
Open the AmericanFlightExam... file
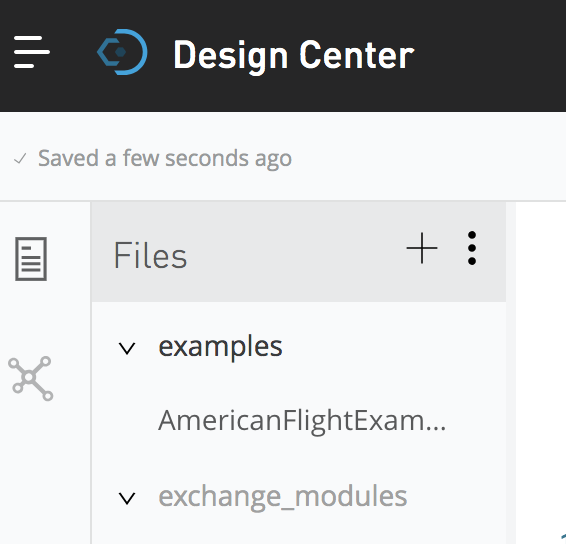coord(302,421)
